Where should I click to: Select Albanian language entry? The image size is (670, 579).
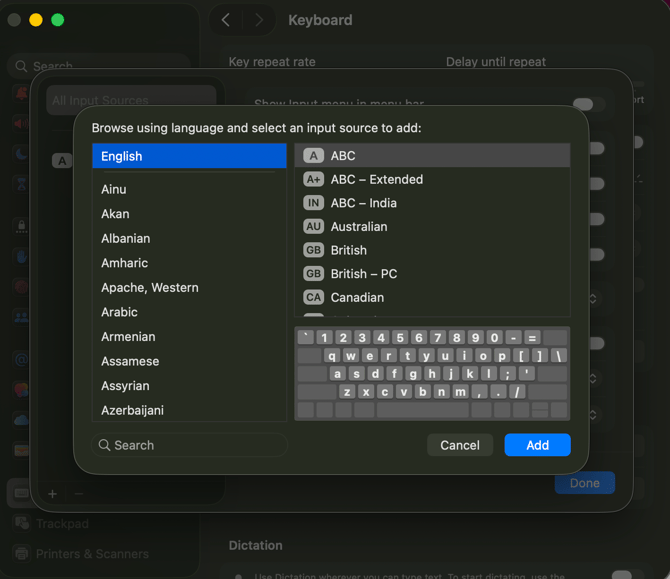126,238
